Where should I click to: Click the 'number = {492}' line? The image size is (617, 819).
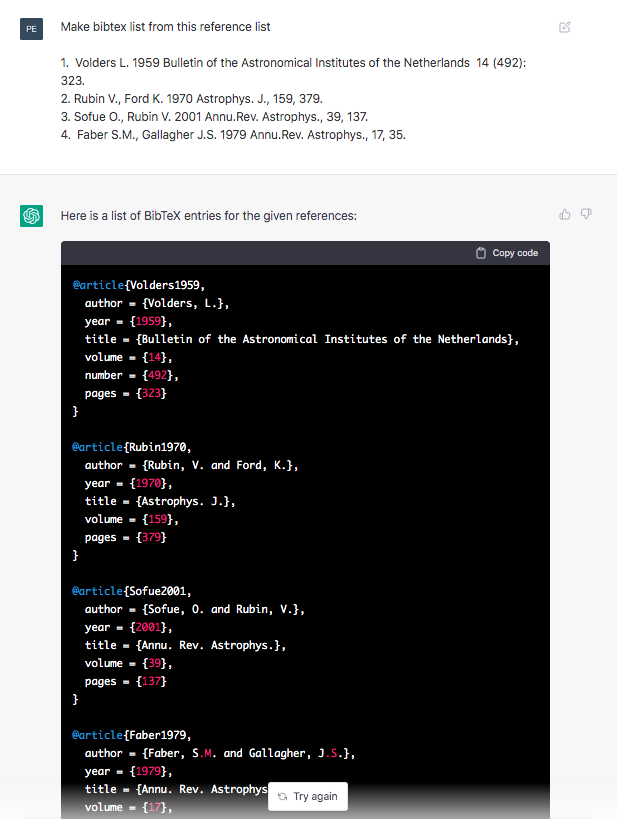[132, 375]
